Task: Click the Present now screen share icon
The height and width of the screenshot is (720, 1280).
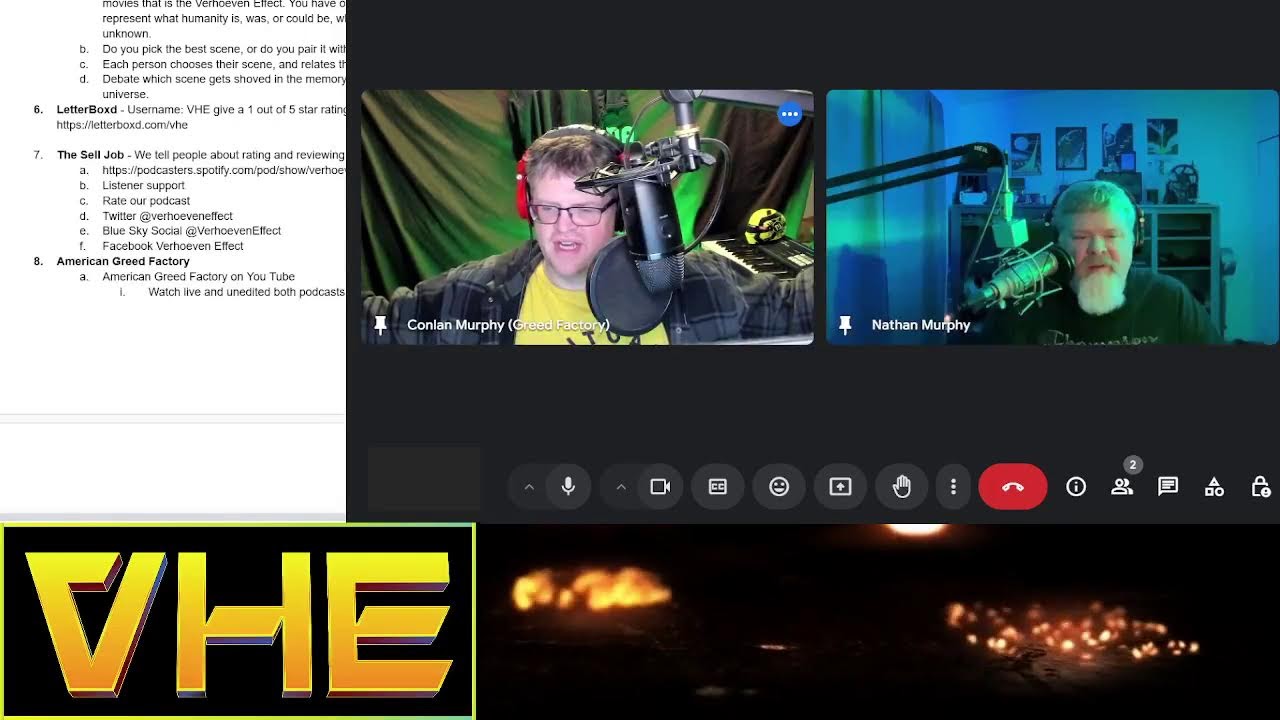Action: point(840,487)
